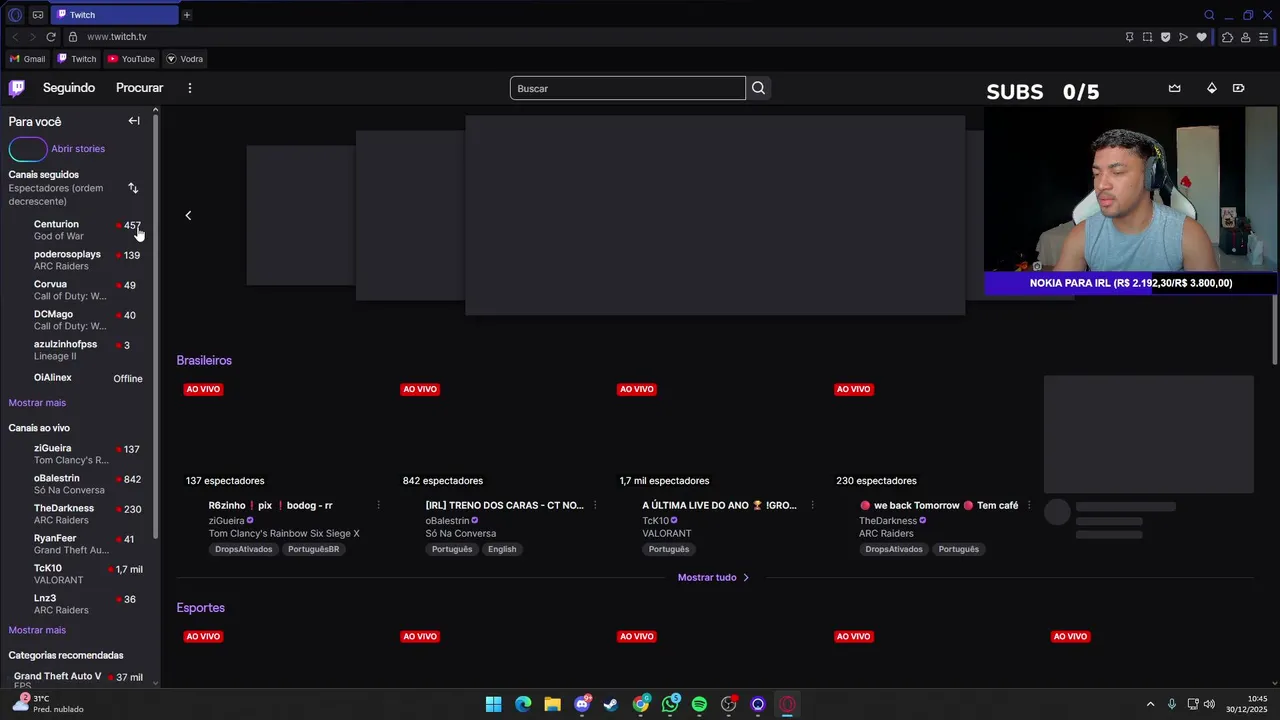Open the Twitch bookmark in bookmarks bar
The image size is (1280, 720).
[x=77, y=59]
